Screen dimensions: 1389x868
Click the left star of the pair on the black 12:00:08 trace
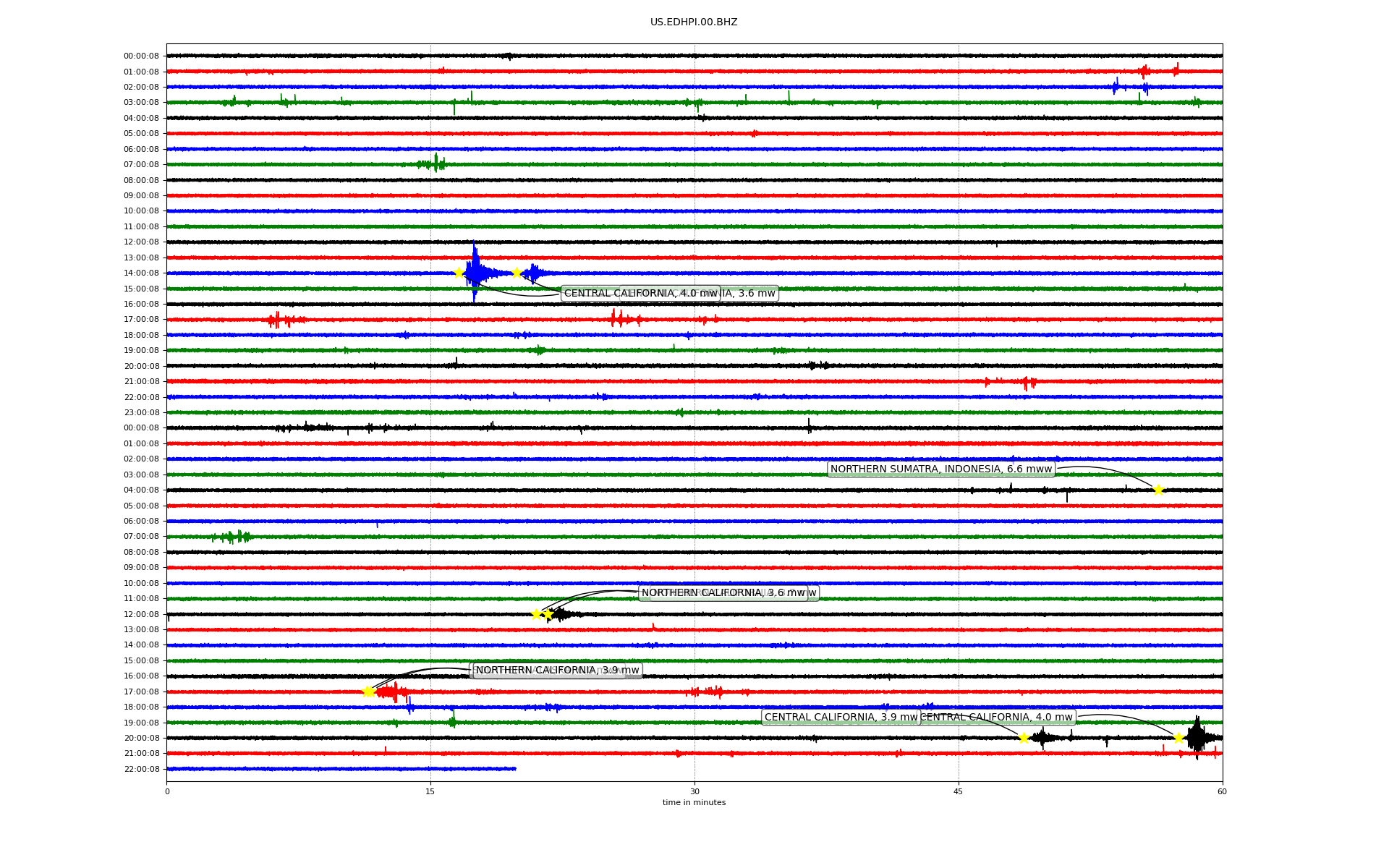tap(536, 614)
